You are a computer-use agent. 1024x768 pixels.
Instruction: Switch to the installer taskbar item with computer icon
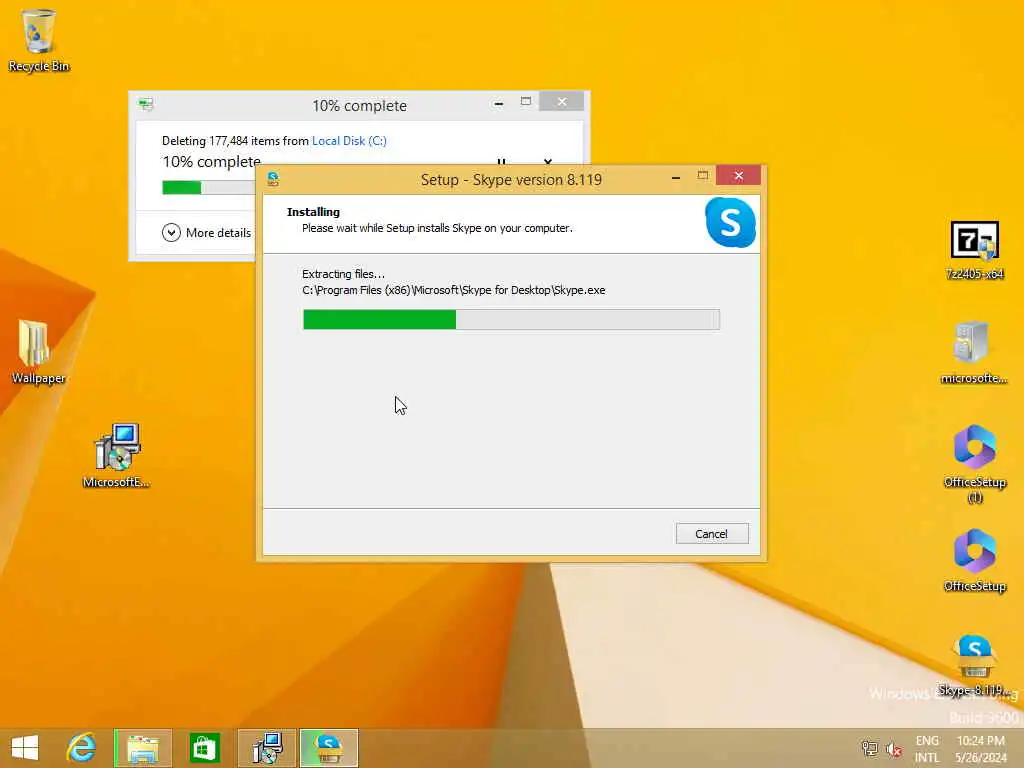(x=267, y=748)
